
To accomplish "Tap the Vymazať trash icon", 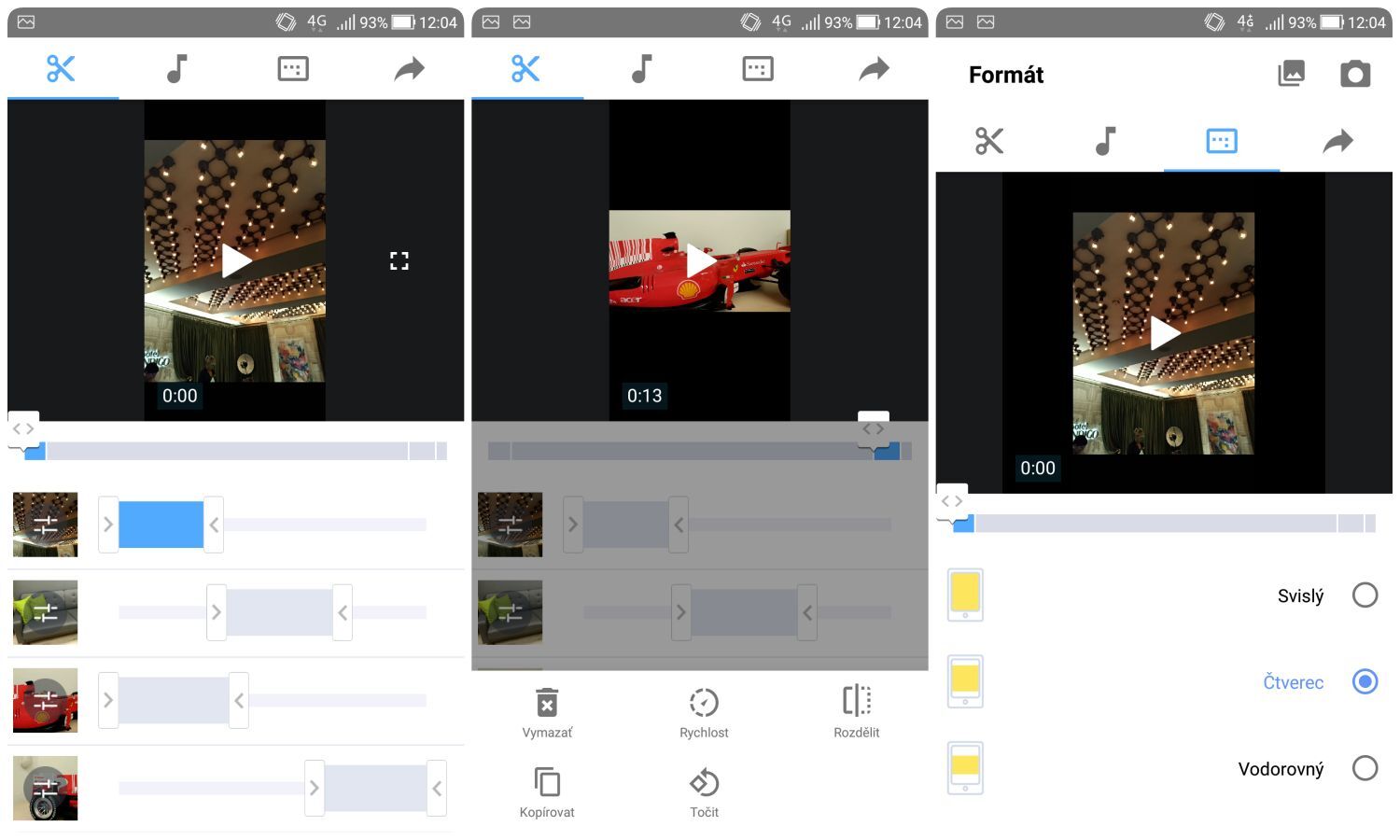I will (x=547, y=703).
